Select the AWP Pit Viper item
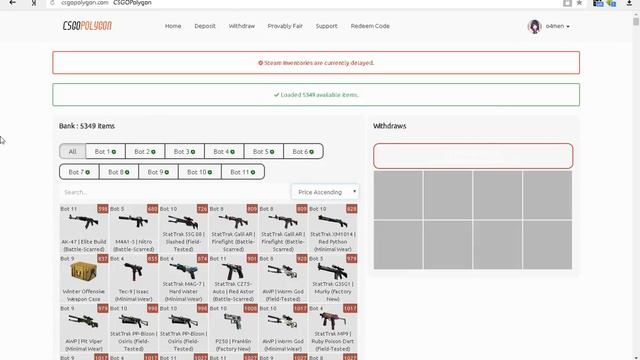The width and height of the screenshot is (640, 360). [x=84, y=328]
